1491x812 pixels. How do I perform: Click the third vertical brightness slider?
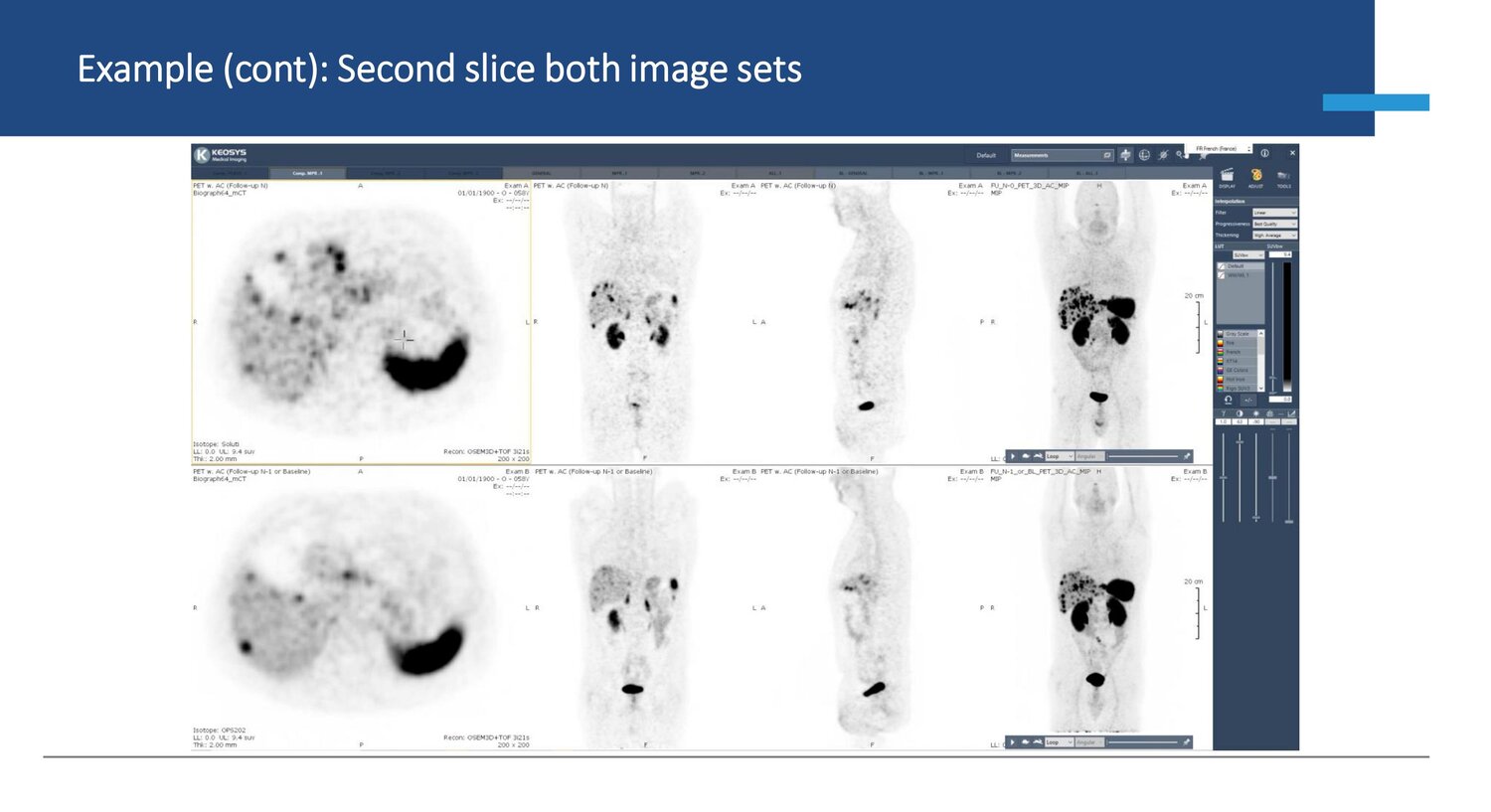1256,477
